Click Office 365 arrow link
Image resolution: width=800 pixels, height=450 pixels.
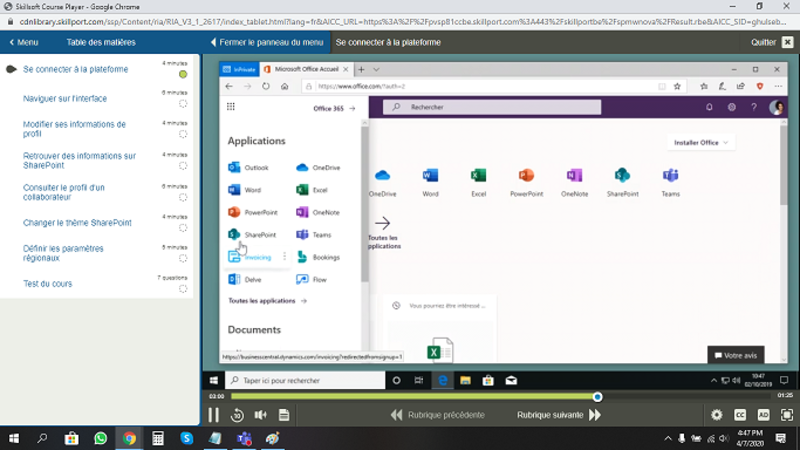click(x=334, y=108)
